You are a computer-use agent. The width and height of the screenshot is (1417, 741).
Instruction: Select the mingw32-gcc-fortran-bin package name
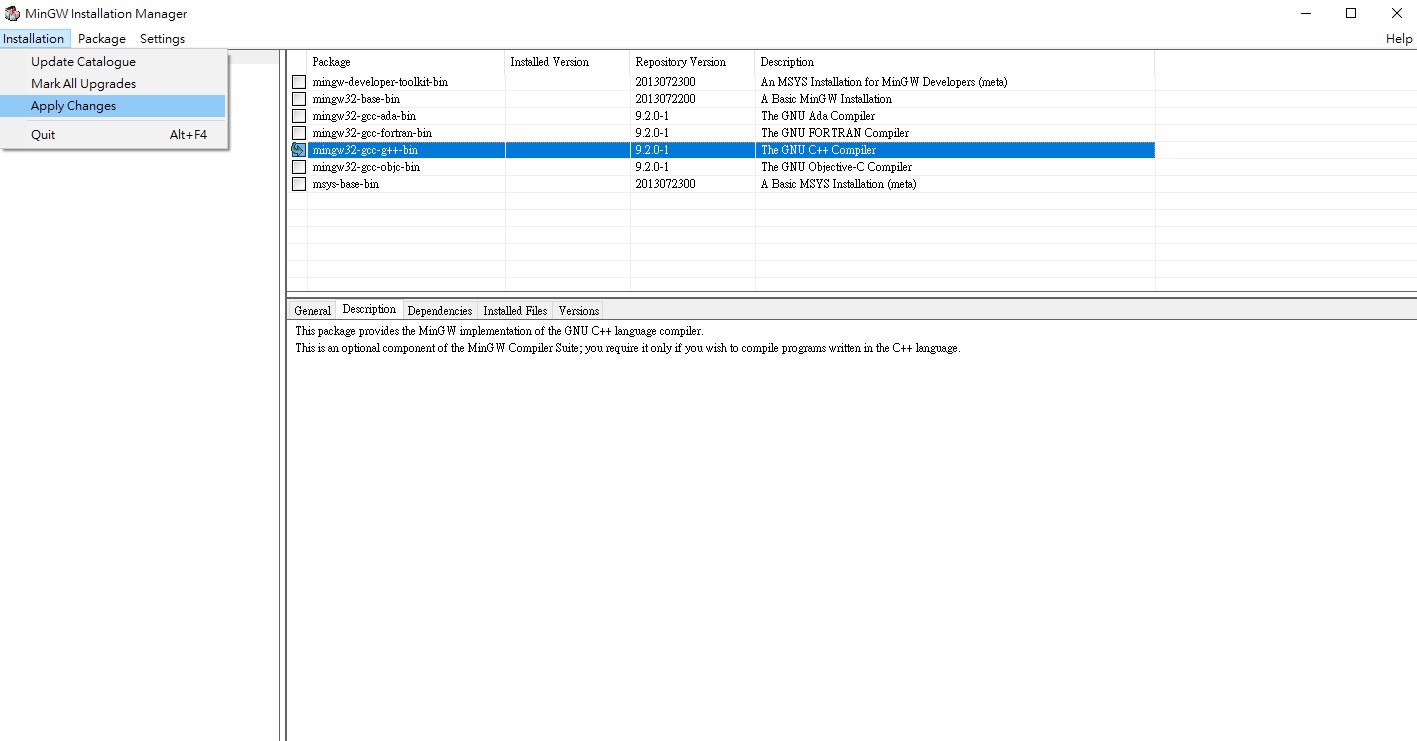coord(372,133)
